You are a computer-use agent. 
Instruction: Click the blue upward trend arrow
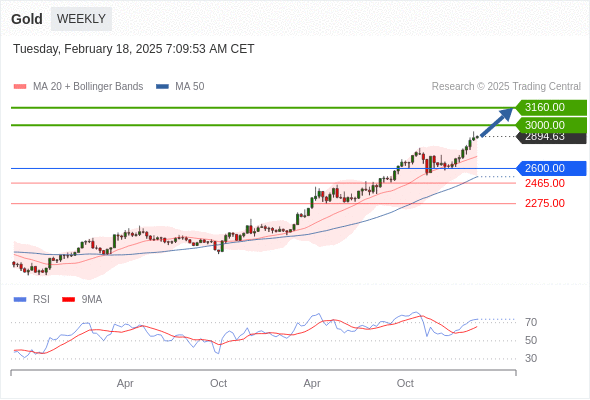(497, 122)
